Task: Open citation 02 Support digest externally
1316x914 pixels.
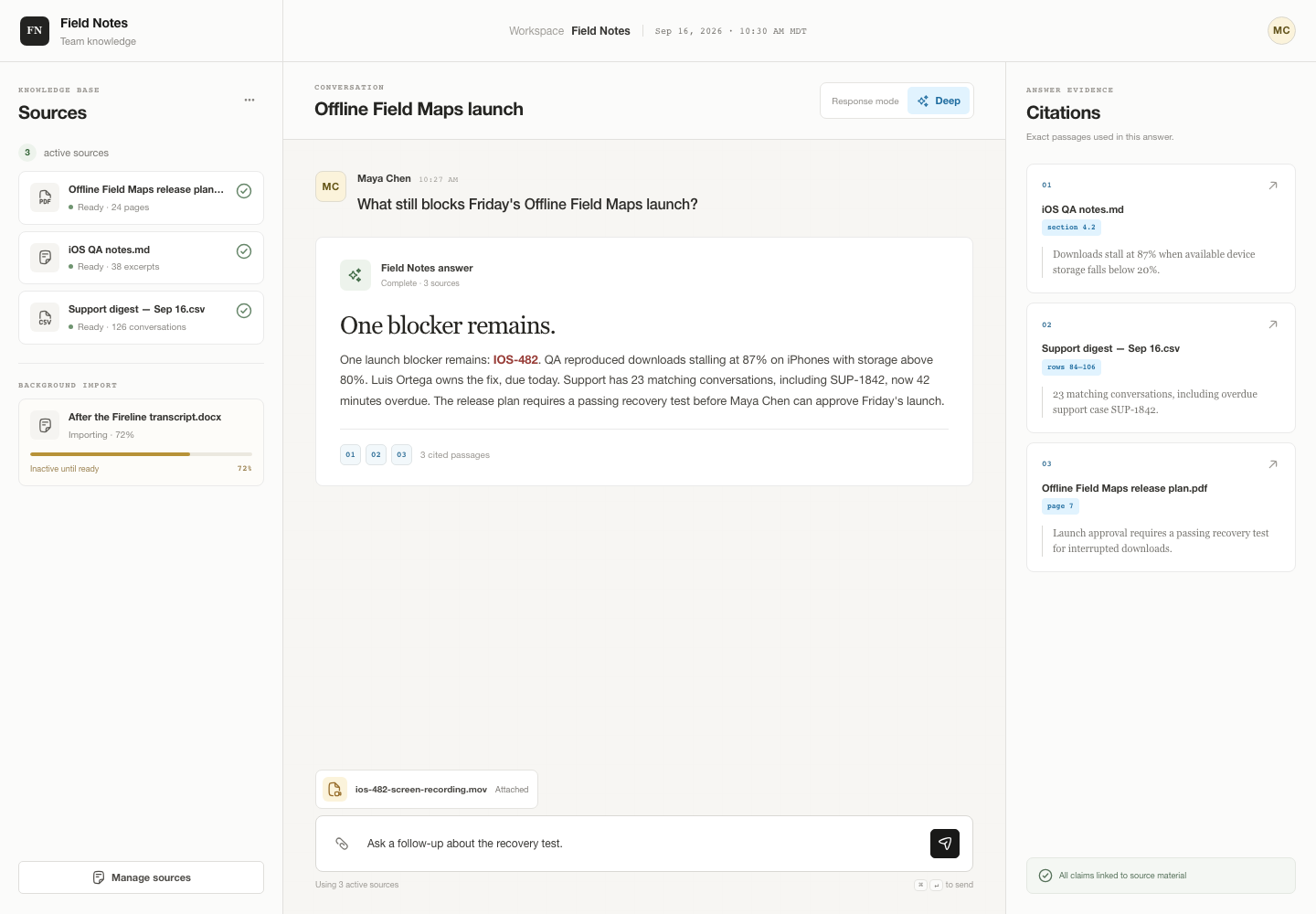Action: pos(1272,324)
